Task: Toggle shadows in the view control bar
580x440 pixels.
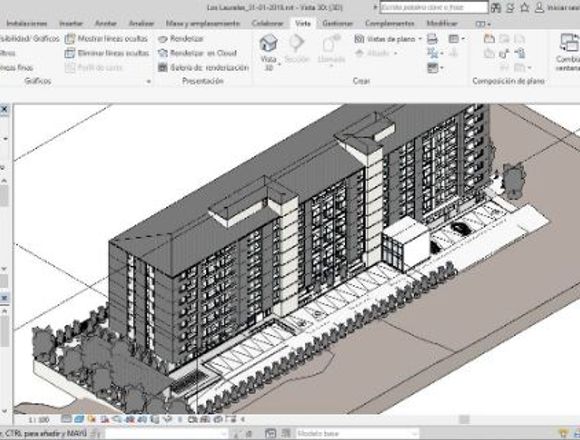Action: pyautogui.click(x=105, y=419)
